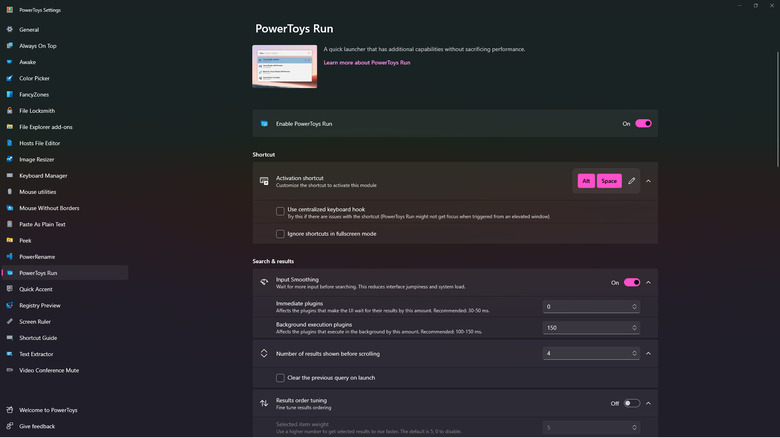The image size is (780, 438).
Task: Open the Color Picker sidebar icon
Action: point(10,78)
